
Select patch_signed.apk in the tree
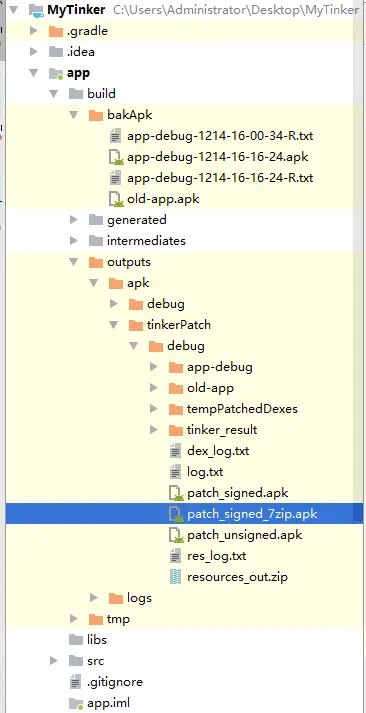[x=237, y=493]
